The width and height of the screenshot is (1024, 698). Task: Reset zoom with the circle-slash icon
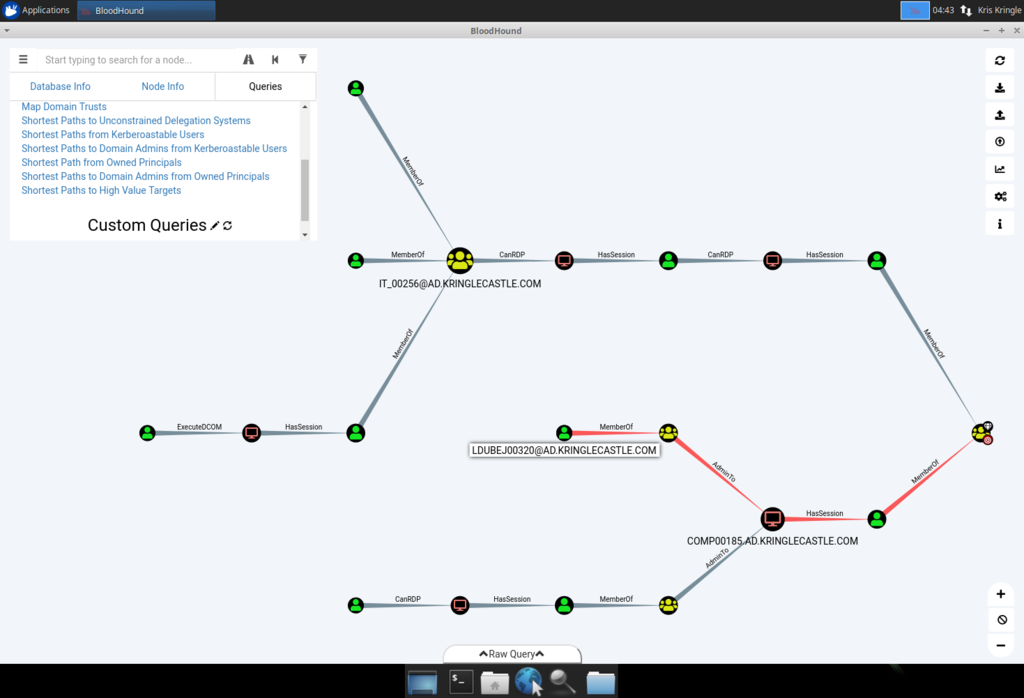[1002, 620]
